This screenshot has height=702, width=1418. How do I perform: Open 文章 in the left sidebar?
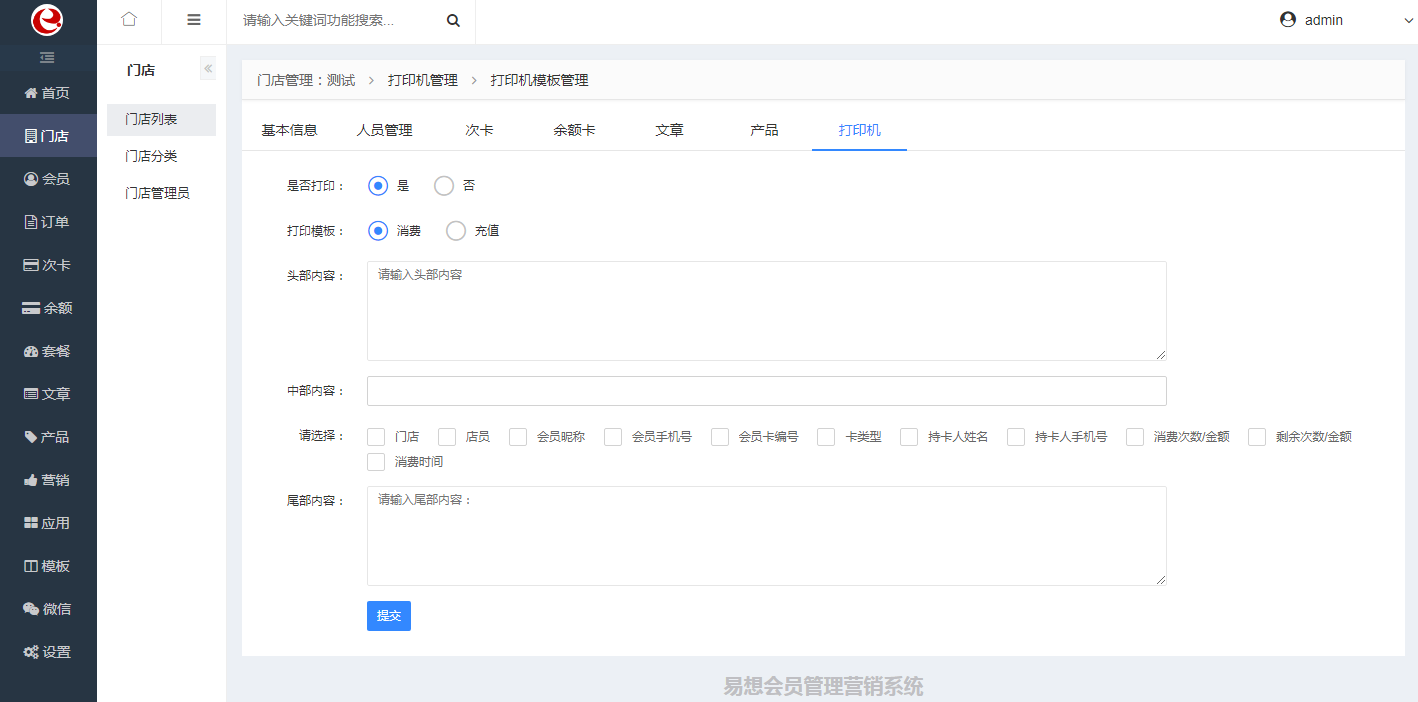coord(48,394)
